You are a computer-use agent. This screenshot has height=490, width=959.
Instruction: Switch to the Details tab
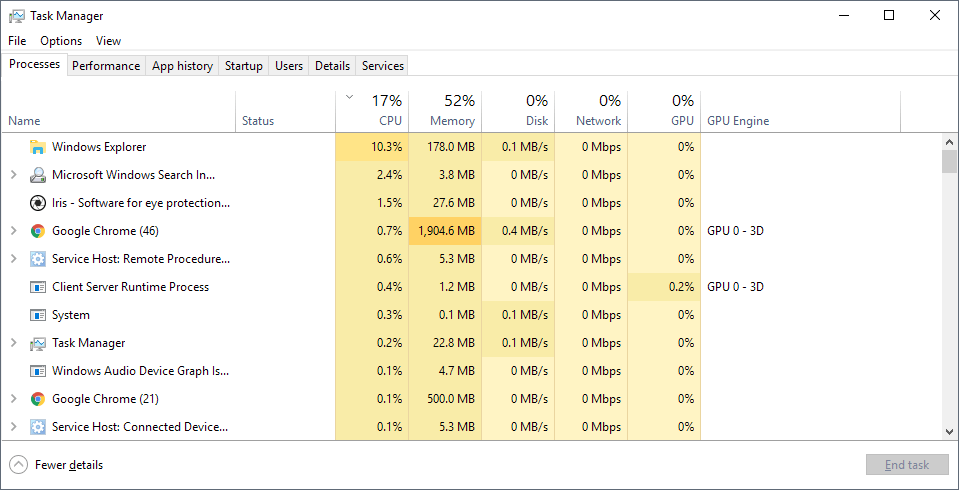point(332,66)
